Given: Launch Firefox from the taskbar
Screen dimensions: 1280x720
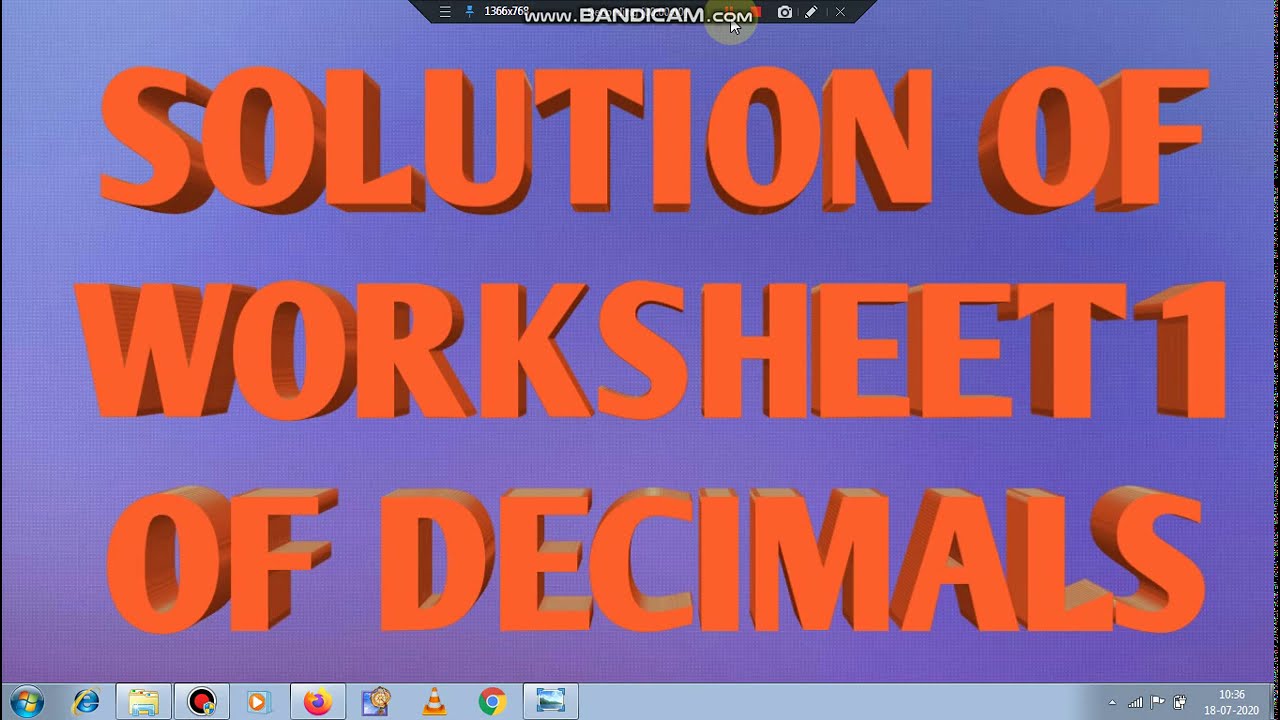Looking at the screenshot, I should pos(317,701).
